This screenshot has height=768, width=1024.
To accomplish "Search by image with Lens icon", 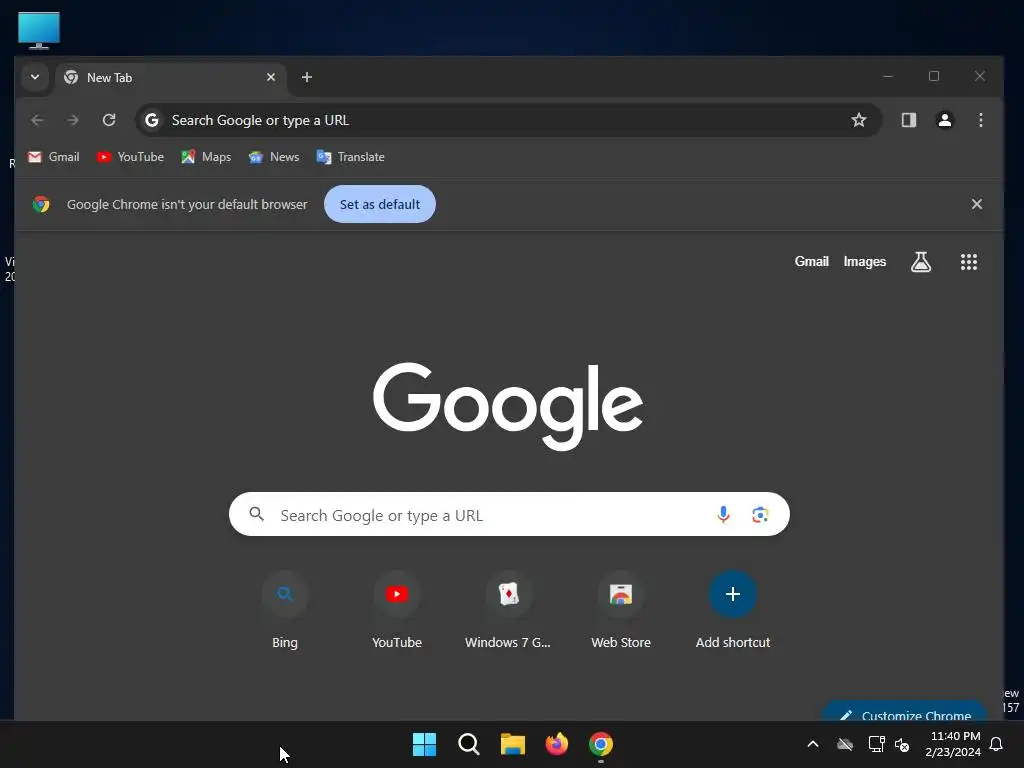I will pyautogui.click(x=760, y=514).
